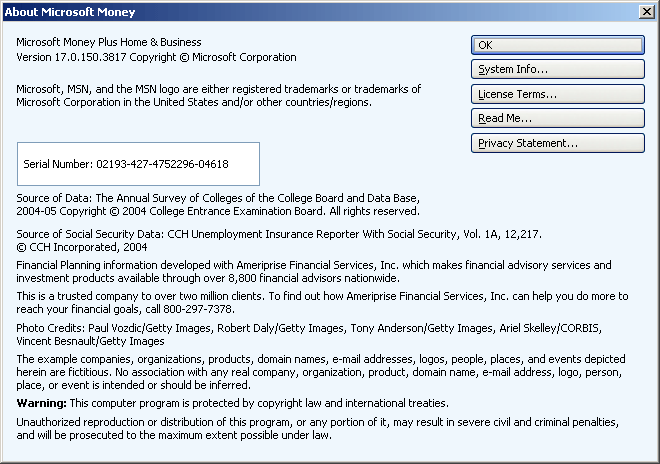Viewport: 660px width, 464px height.
Task: Click the 'Unauthorized reproduction' paragraph first line
Action: [x=317, y=422]
